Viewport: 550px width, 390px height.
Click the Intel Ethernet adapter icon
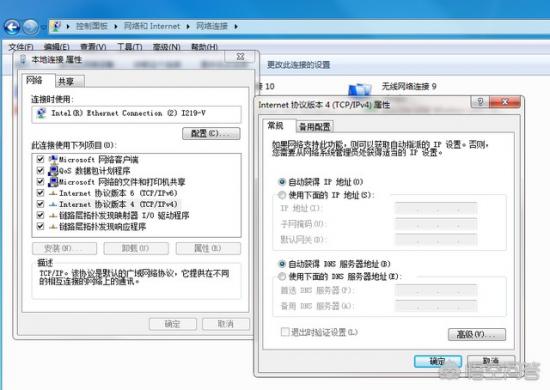tap(41, 113)
